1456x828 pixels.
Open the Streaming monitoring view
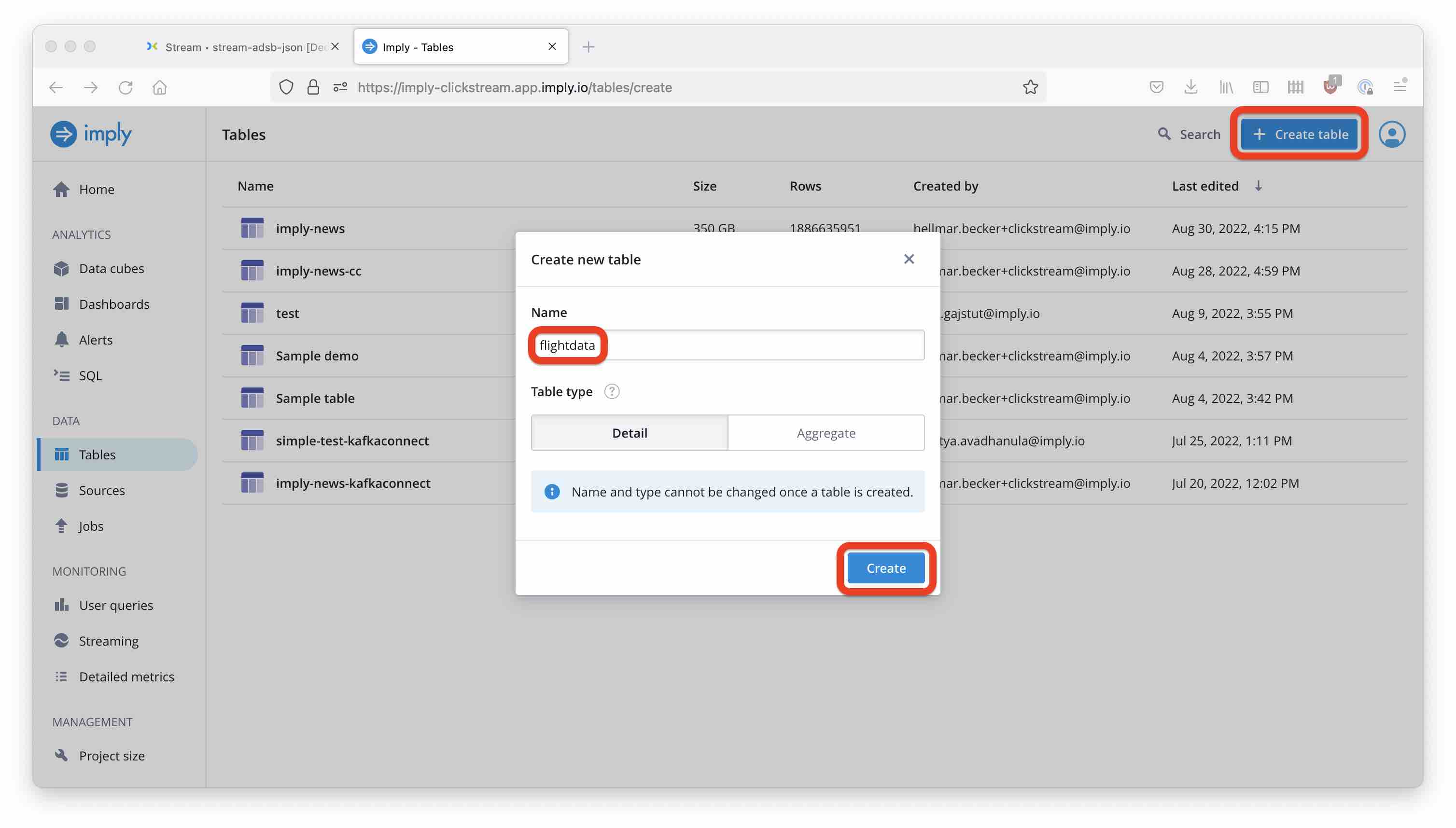pyautogui.click(x=109, y=641)
